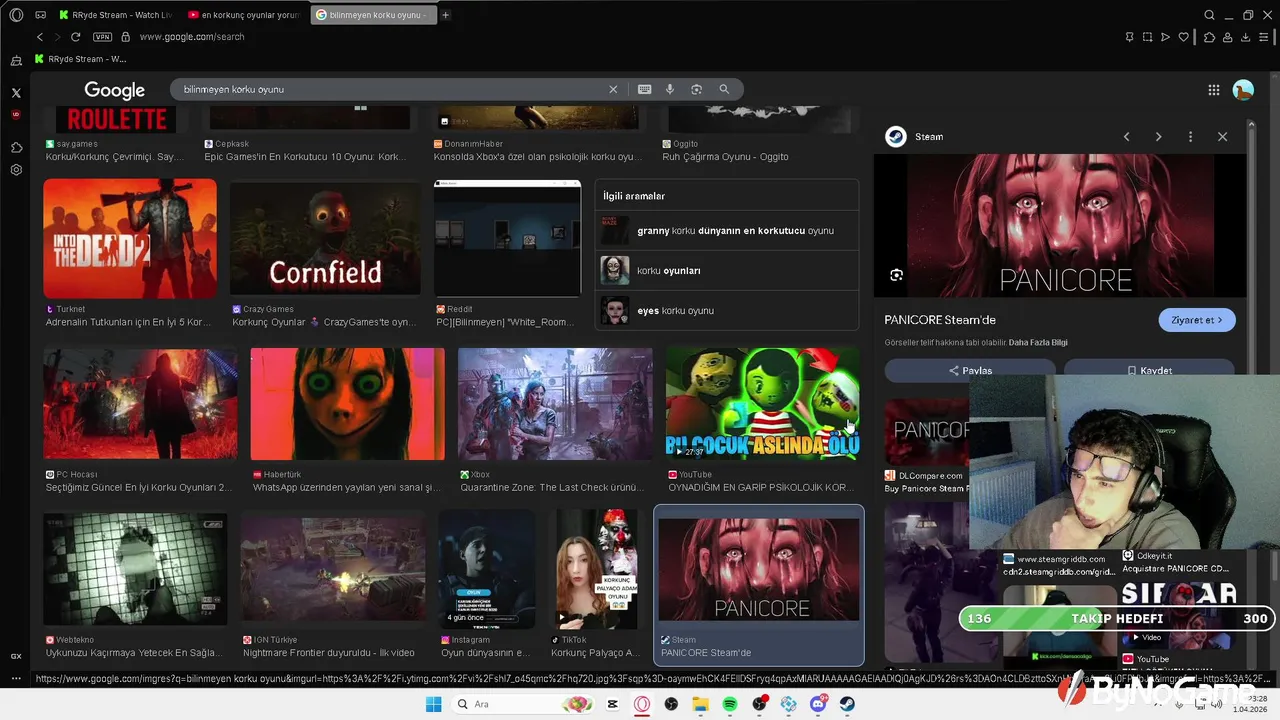Open browser toolbar search magnifier

1209,15
